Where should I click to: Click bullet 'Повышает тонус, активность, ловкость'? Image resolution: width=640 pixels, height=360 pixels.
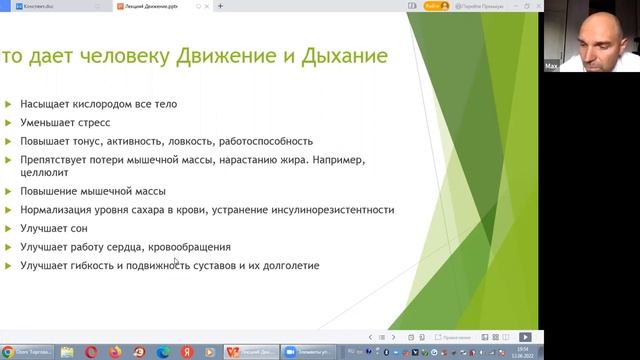167,141
